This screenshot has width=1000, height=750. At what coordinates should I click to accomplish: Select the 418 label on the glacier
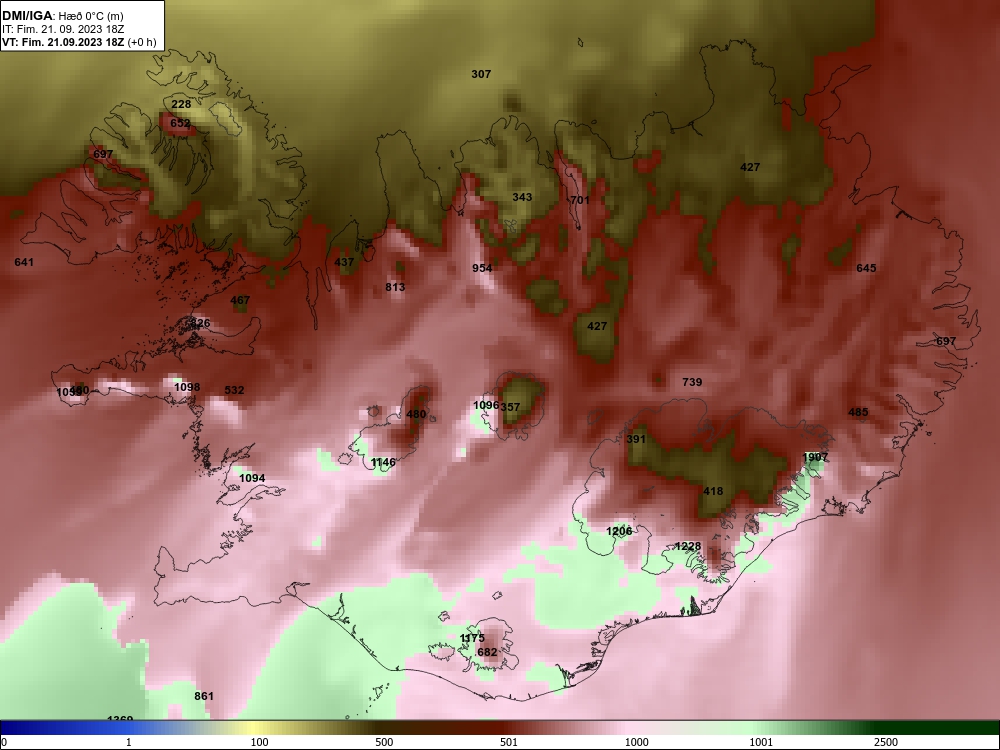click(713, 491)
